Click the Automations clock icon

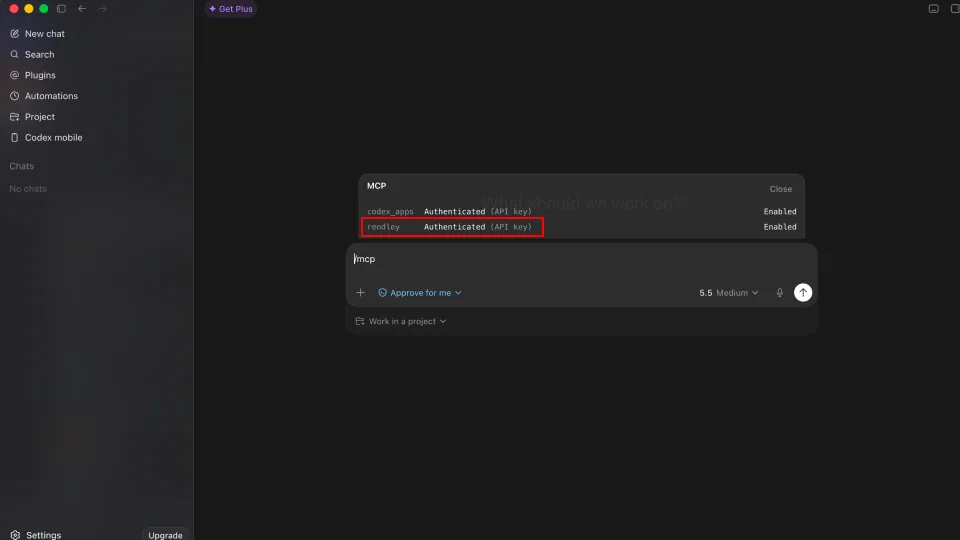coord(15,96)
